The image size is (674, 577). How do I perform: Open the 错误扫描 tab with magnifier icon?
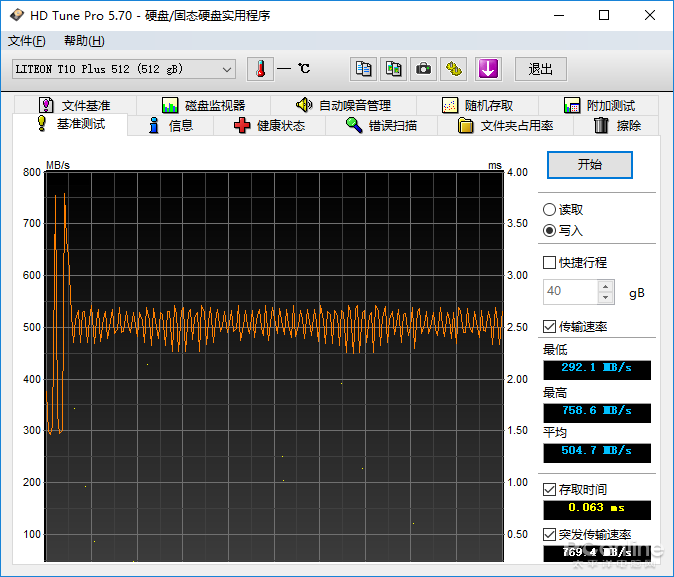point(379,126)
